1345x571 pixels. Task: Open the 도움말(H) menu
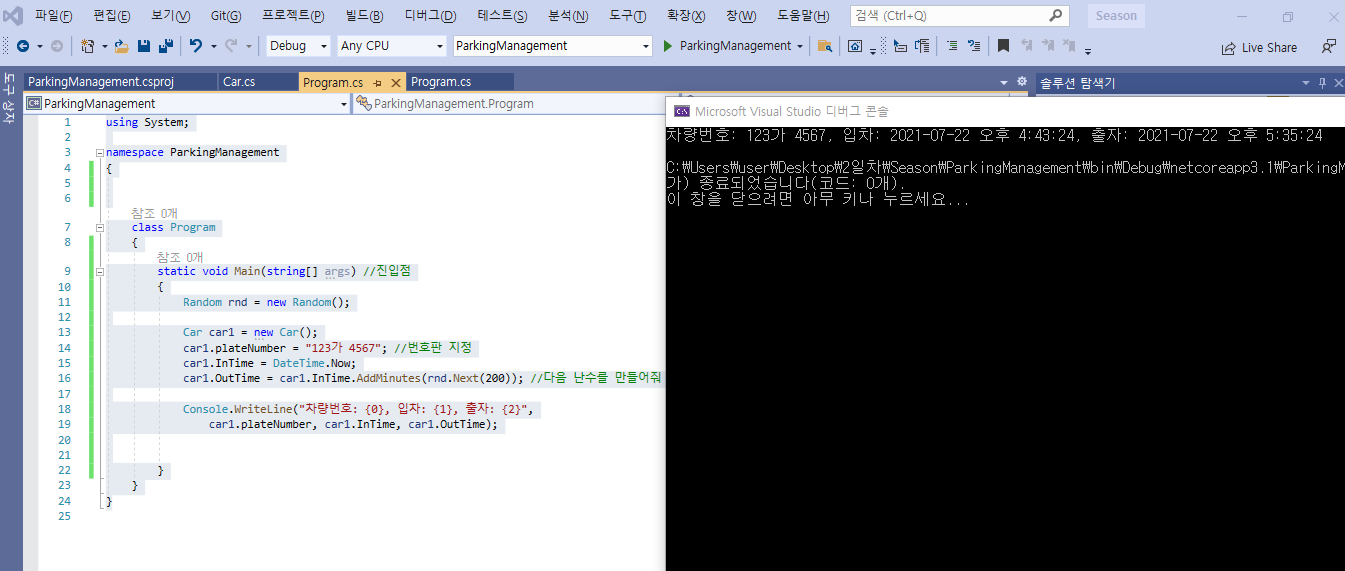click(x=803, y=16)
